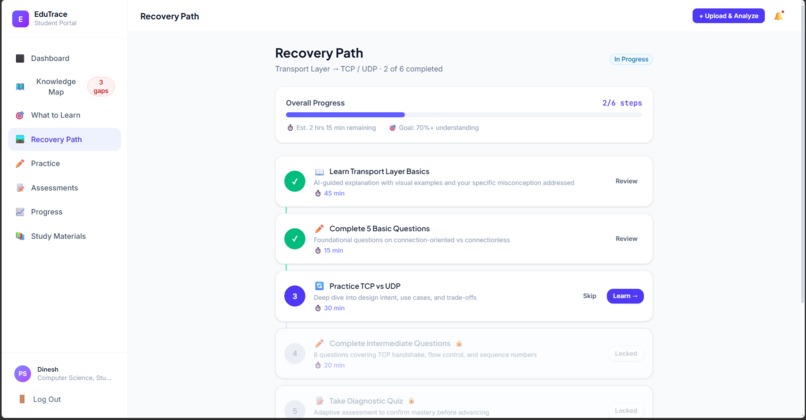
Task: Select Recovery Path in the sidebar
Action: click(x=64, y=139)
